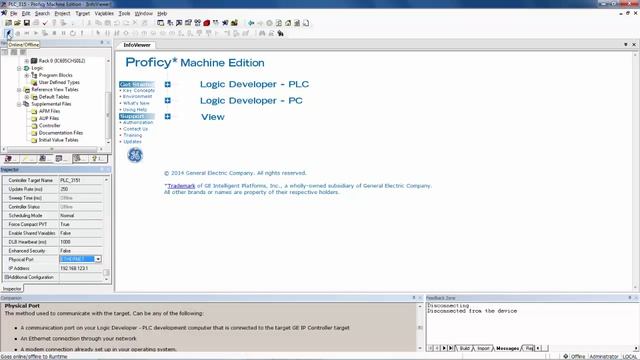Expand the Rack 0 tree node
Screen dimensions: 640x360
click(27, 61)
